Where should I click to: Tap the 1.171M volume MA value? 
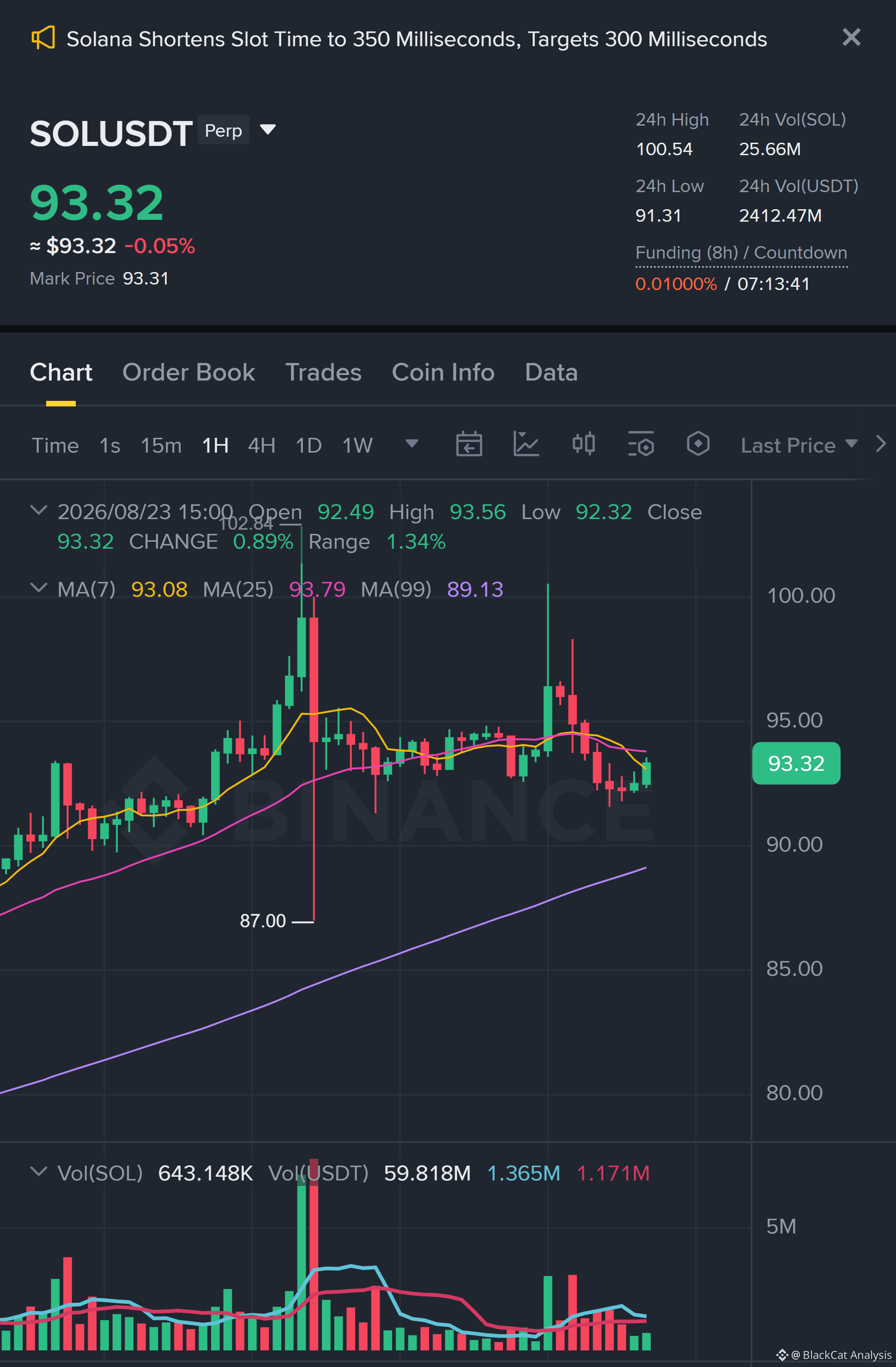point(613,1173)
